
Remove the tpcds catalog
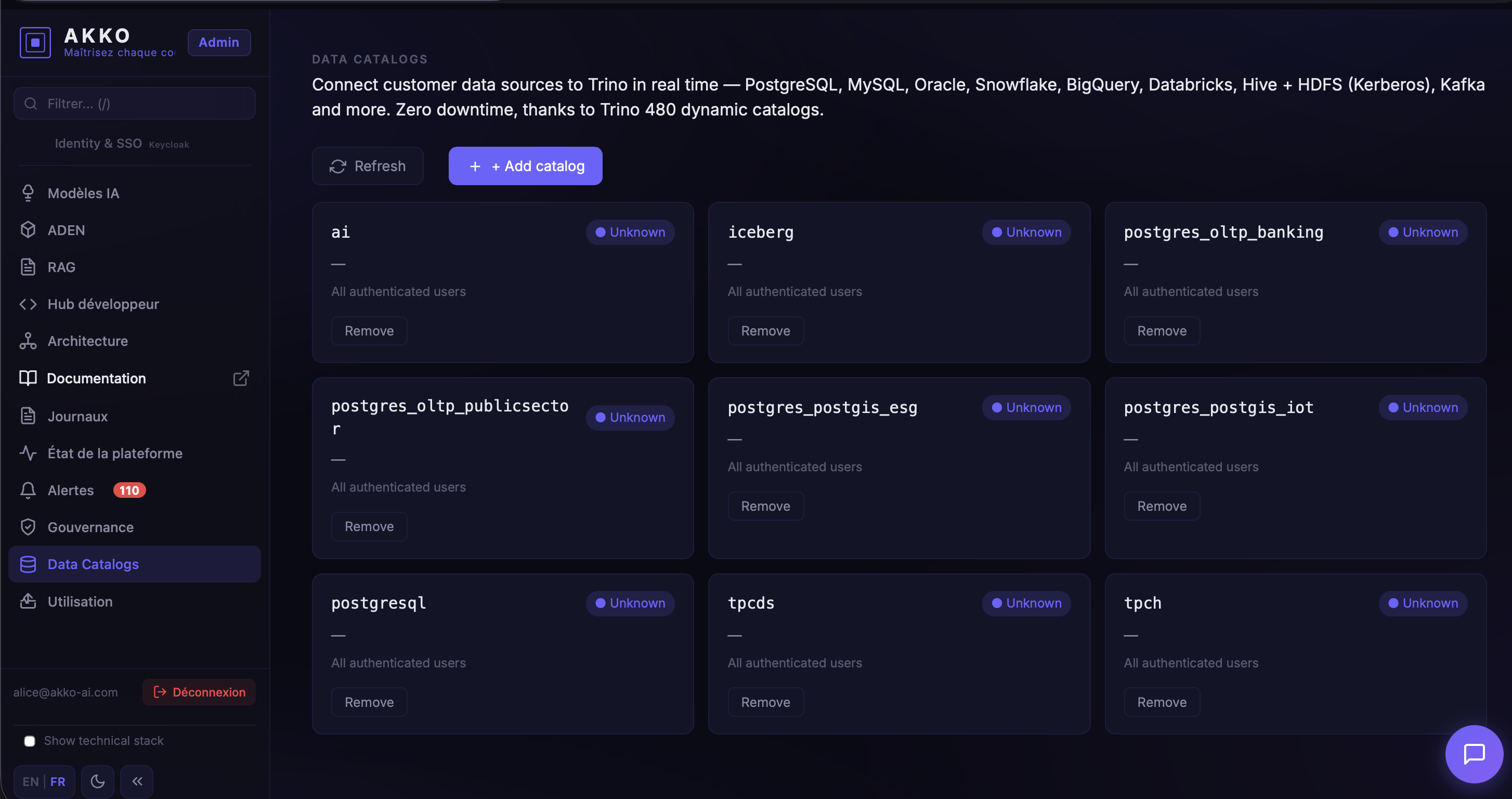[x=765, y=702]
